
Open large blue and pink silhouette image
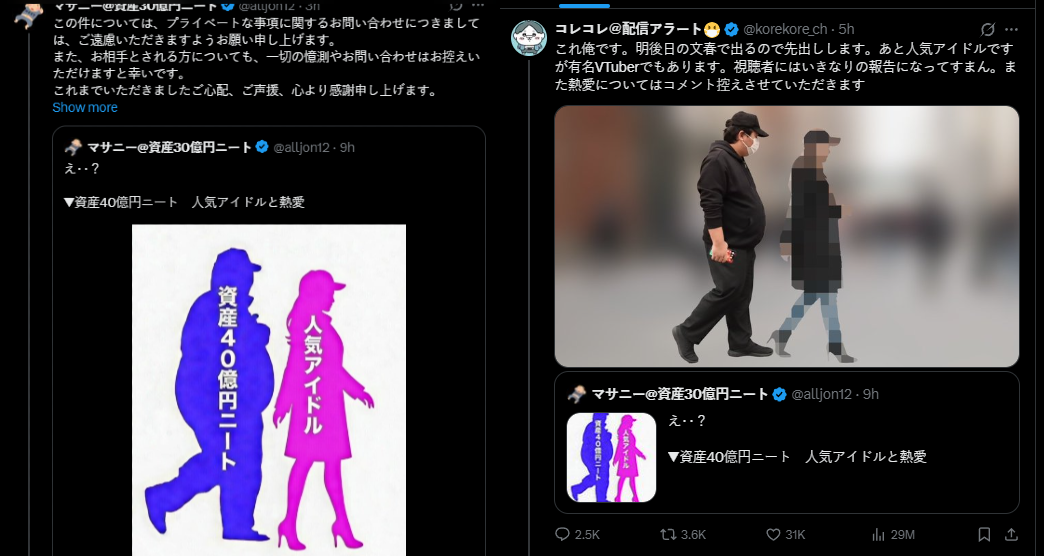click(269, 390)
